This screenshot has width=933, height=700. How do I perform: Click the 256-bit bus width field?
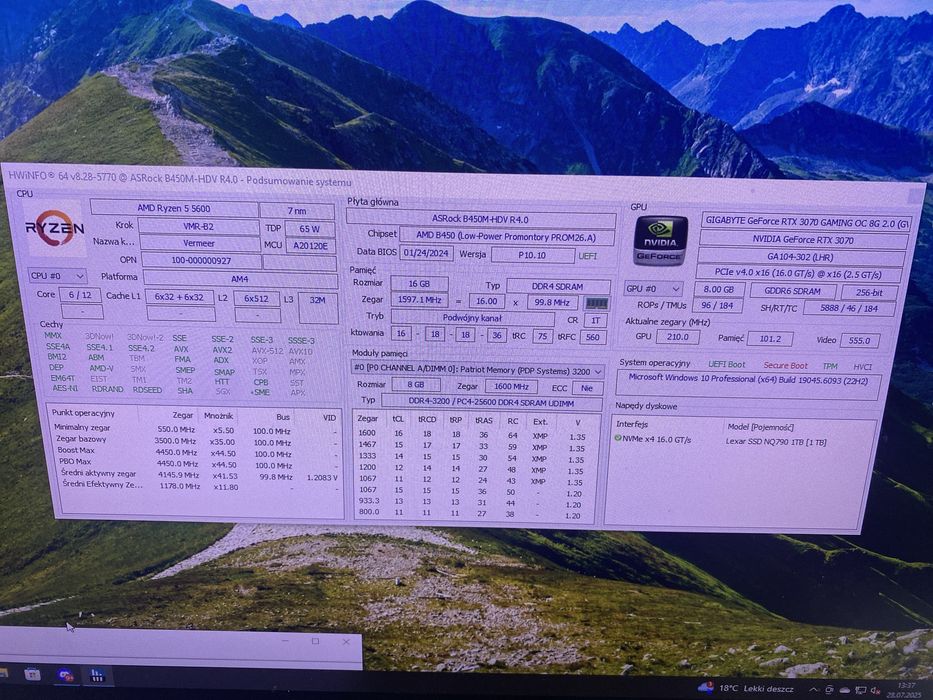(868, 292)
